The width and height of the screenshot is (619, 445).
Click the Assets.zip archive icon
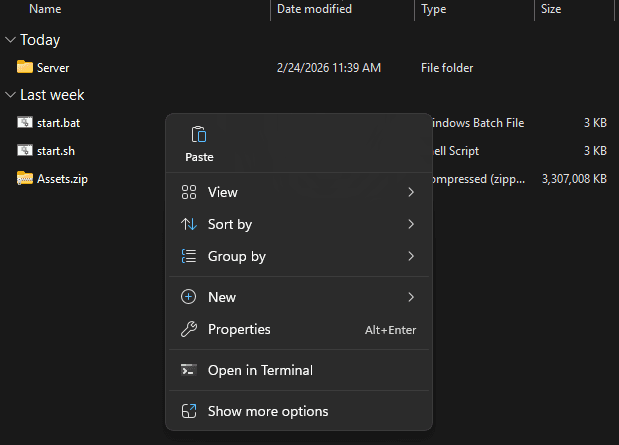25,179
